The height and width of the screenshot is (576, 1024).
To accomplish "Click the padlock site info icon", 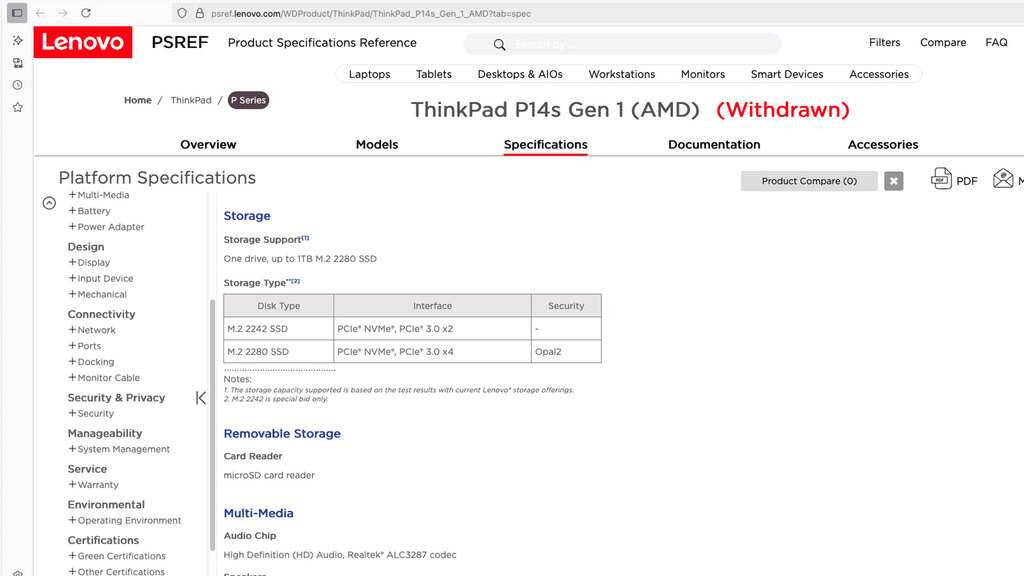I will tap(200, 13).
